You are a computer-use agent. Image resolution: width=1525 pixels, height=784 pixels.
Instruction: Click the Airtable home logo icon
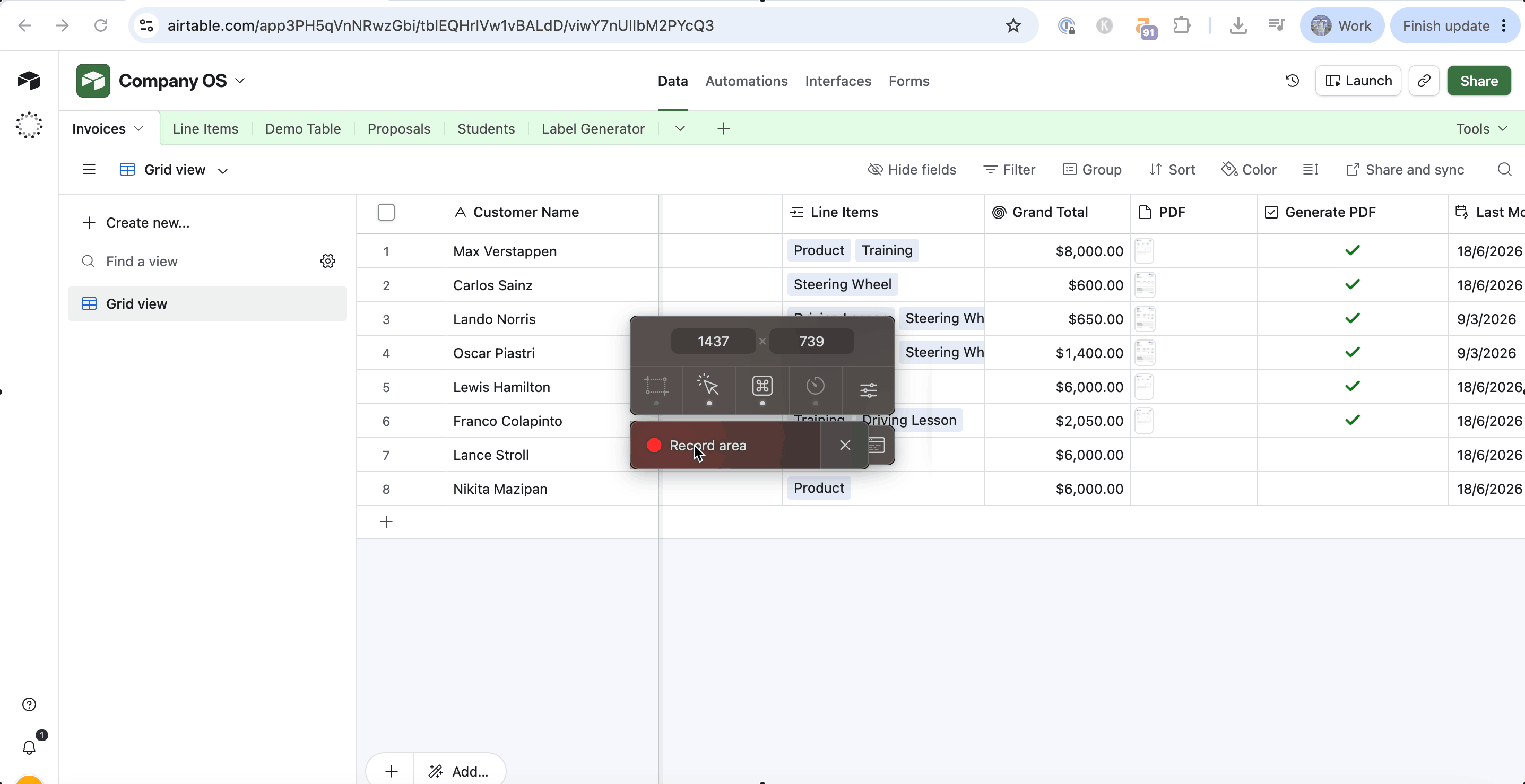pos(29,81)
